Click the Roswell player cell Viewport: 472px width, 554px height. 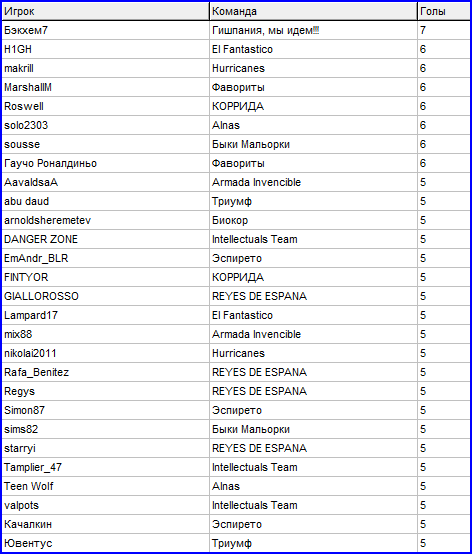[x=106, y=106]
